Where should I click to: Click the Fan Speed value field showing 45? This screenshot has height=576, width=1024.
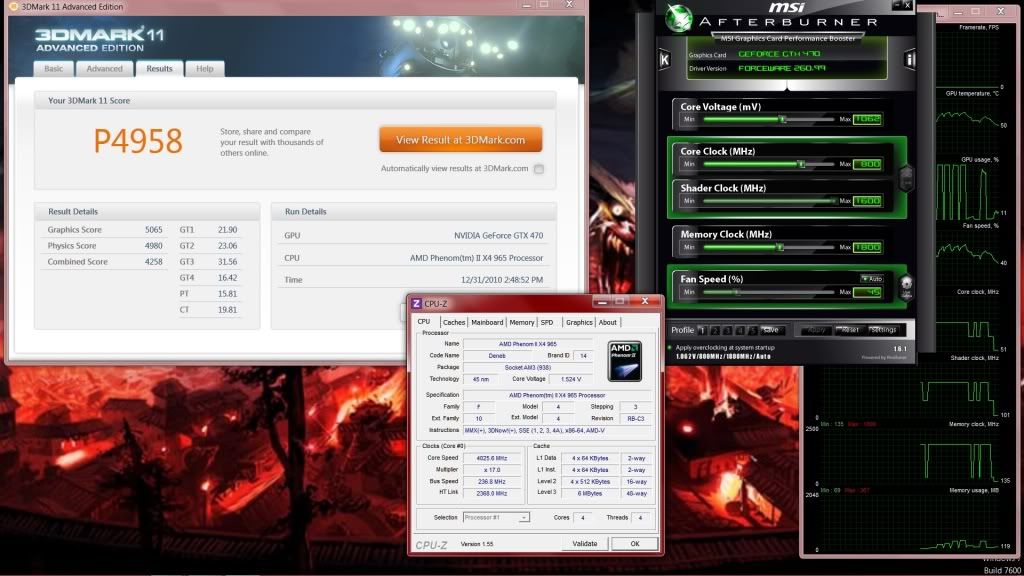pyautogui.click(x=867, y=292)
